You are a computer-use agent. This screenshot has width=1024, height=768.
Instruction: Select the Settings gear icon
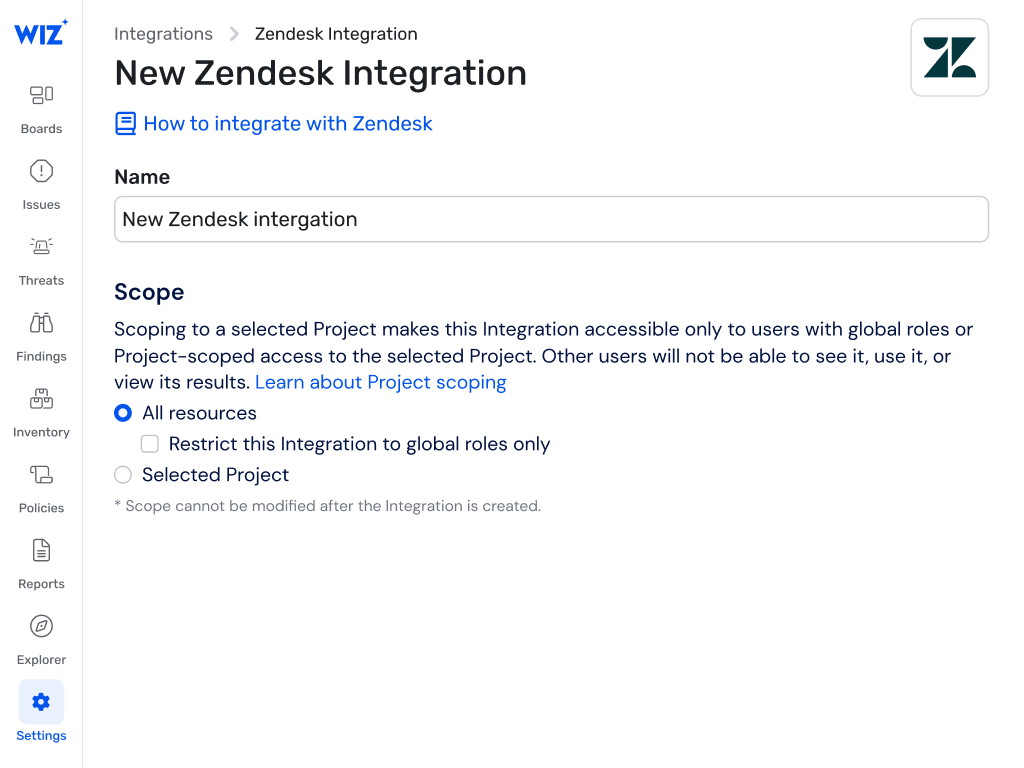tap(41, 702)
